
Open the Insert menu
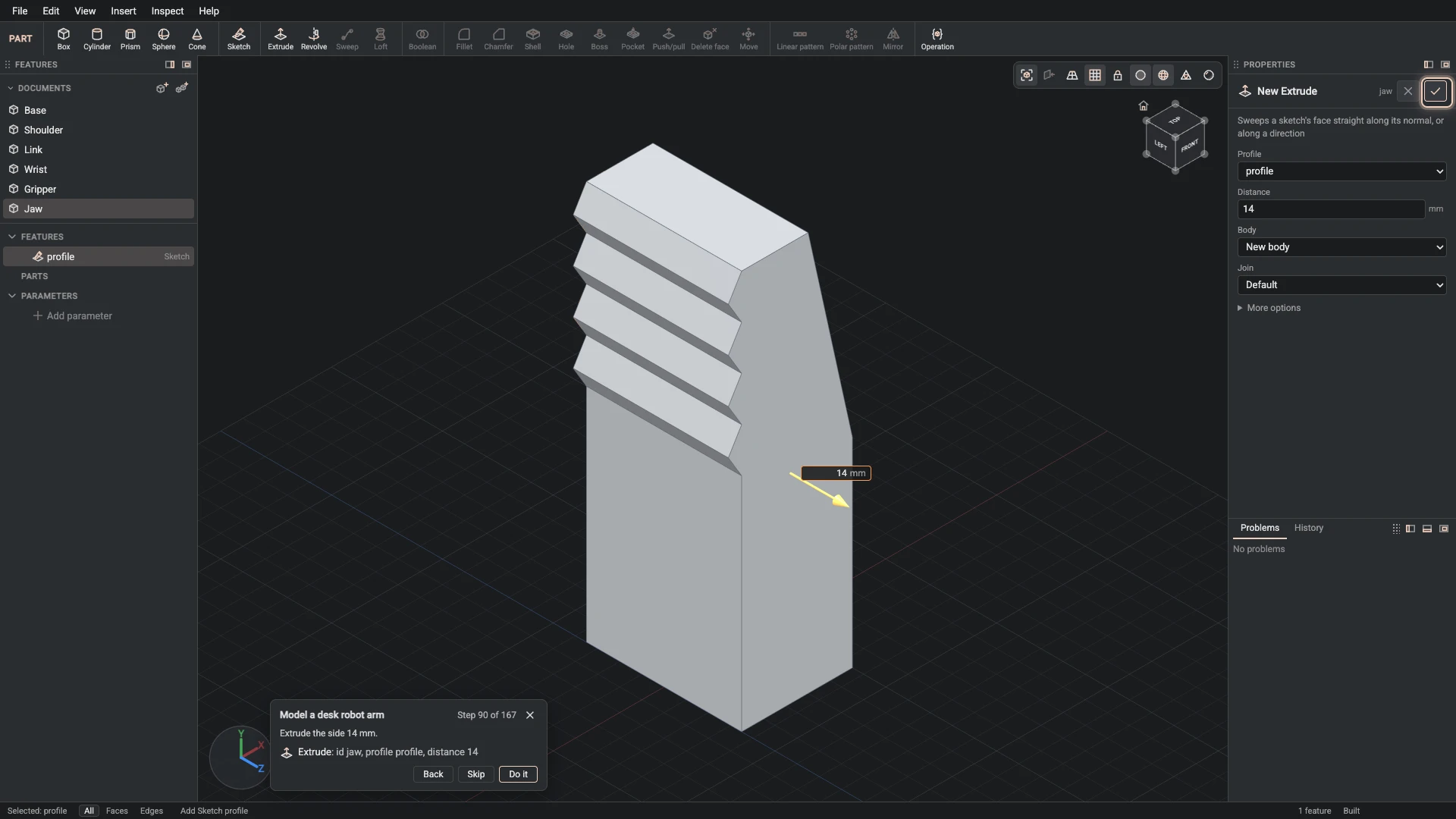pos(124,11)
